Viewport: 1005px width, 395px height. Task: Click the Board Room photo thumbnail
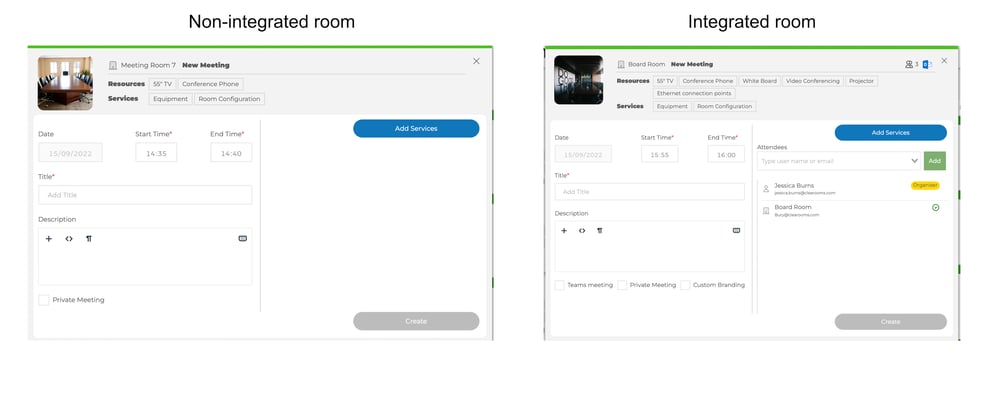point(578,80)
